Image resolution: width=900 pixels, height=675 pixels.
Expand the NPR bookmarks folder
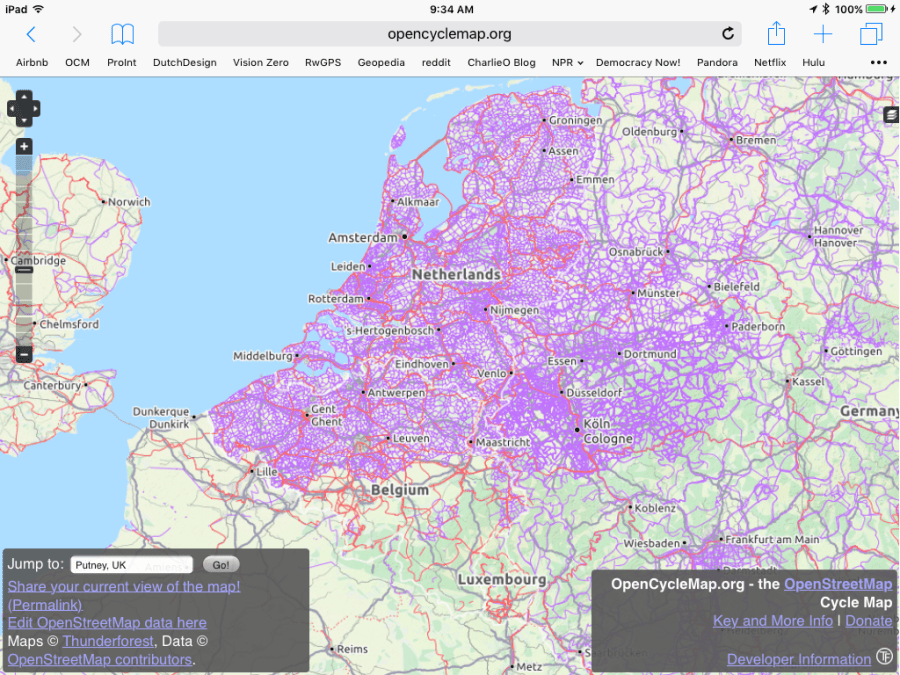click(567, 62)
